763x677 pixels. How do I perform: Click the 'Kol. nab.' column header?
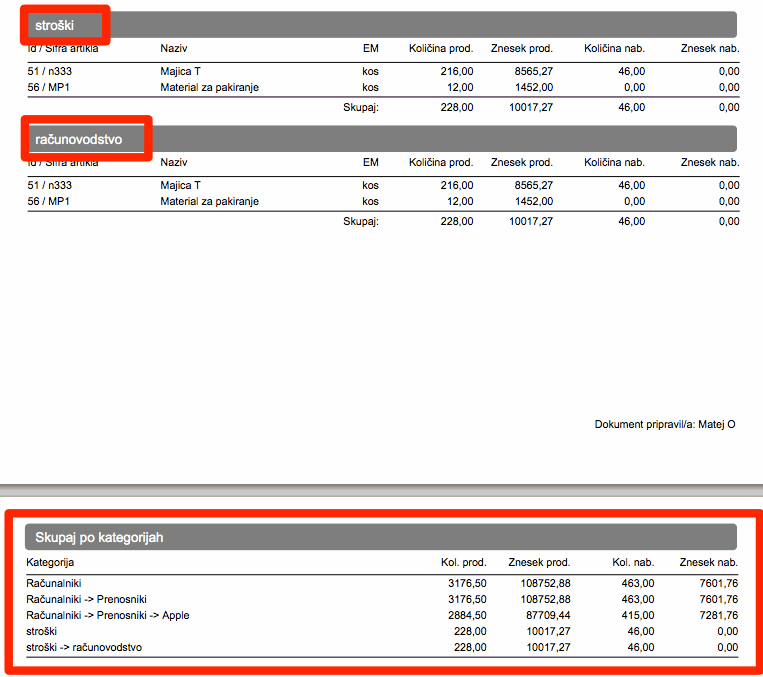pyautogui.click(x=633, y=562)
